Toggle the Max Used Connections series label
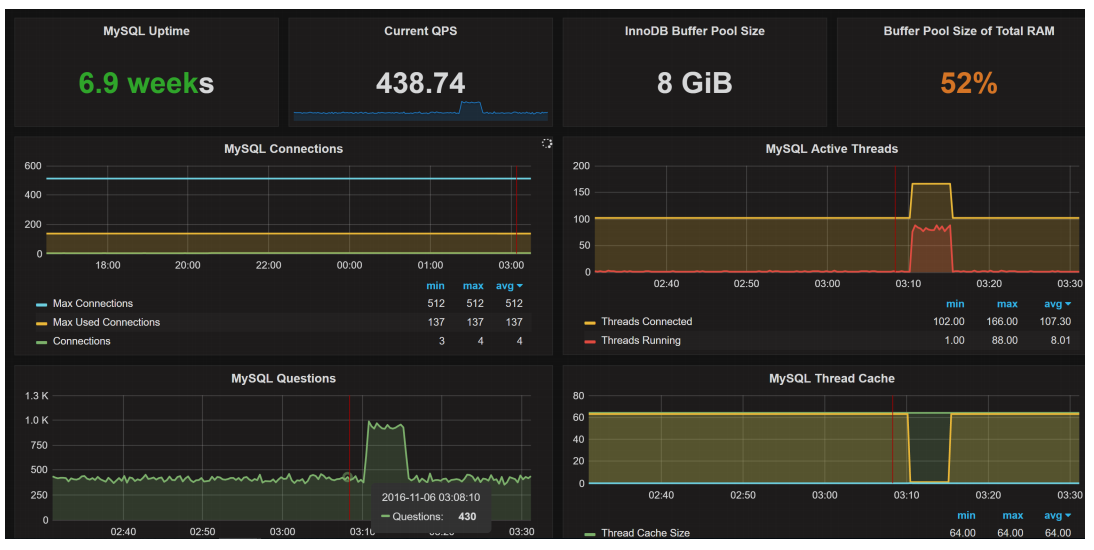The width and height of the screenshot is (1094, 550). [106, 323]
